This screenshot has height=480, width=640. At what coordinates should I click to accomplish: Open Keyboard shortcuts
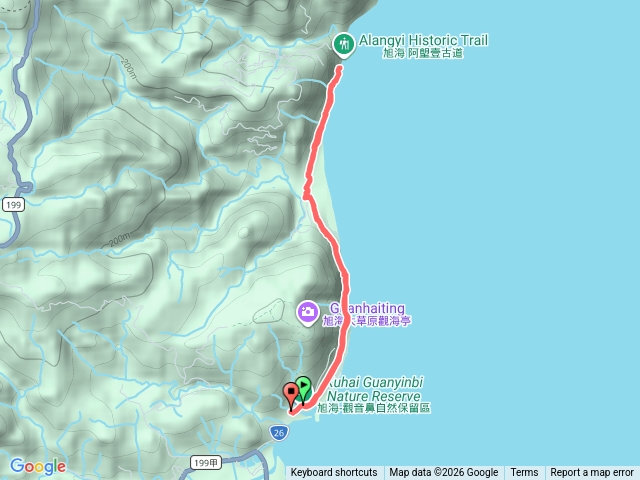[334, 472]
